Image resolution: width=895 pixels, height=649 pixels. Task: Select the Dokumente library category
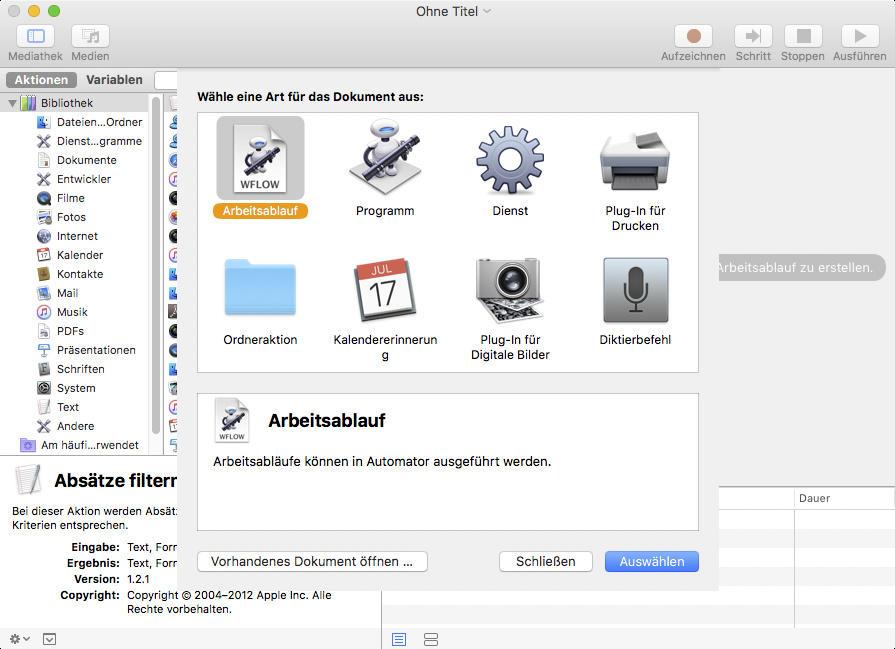77,160
